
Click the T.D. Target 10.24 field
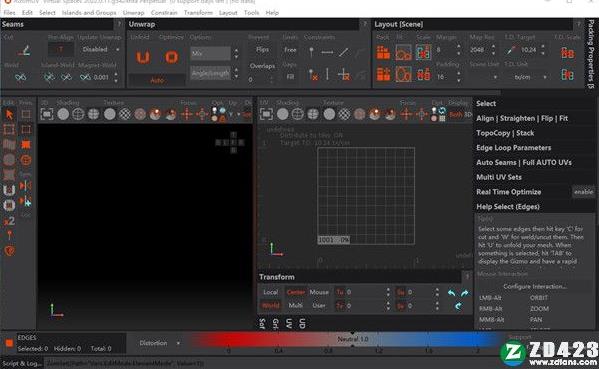point(529,50)
